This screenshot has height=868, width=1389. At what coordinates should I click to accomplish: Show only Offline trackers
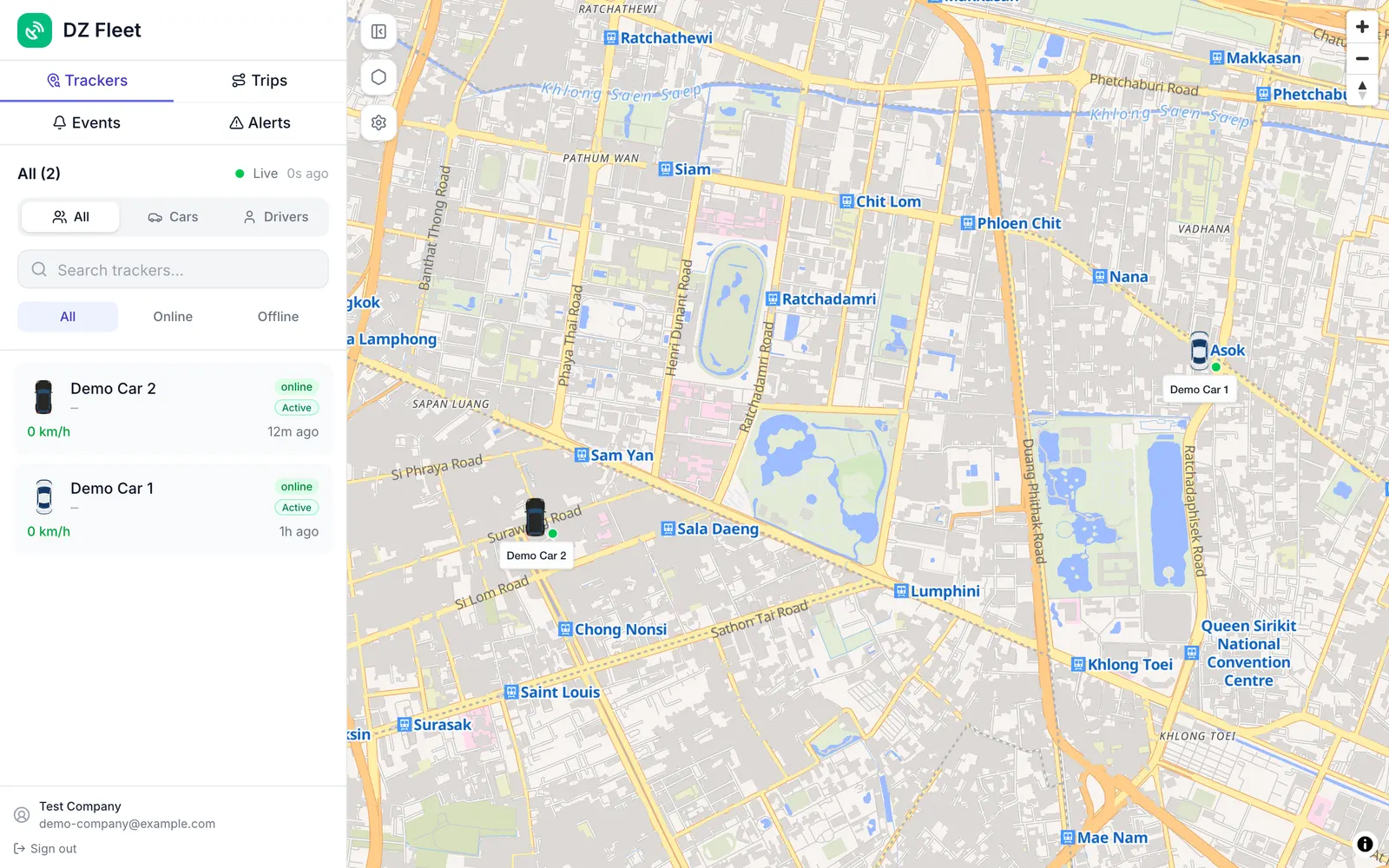click(278, 317)
